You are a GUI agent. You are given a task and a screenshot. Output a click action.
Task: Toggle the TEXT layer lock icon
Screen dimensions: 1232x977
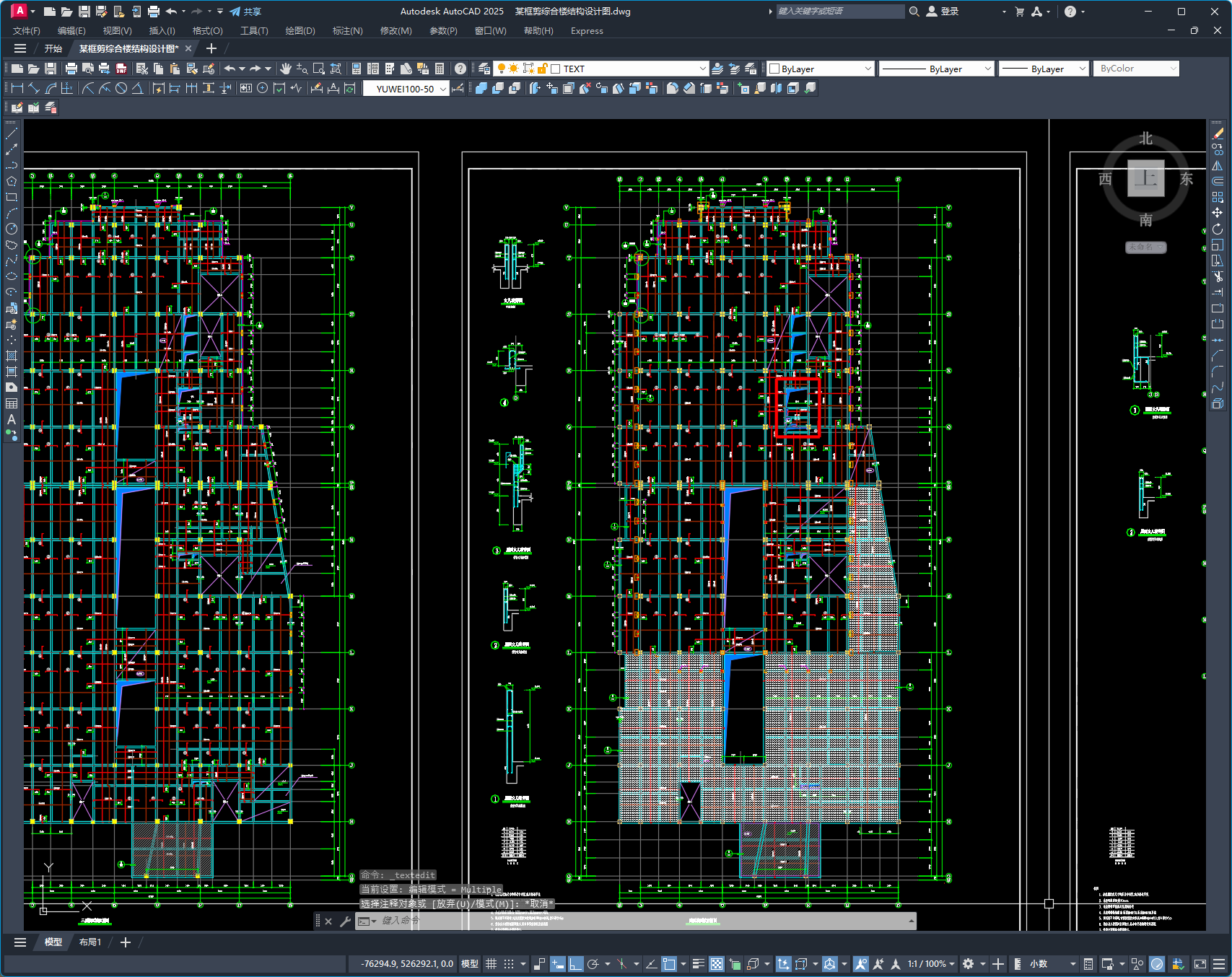click(x=542, y=69)
